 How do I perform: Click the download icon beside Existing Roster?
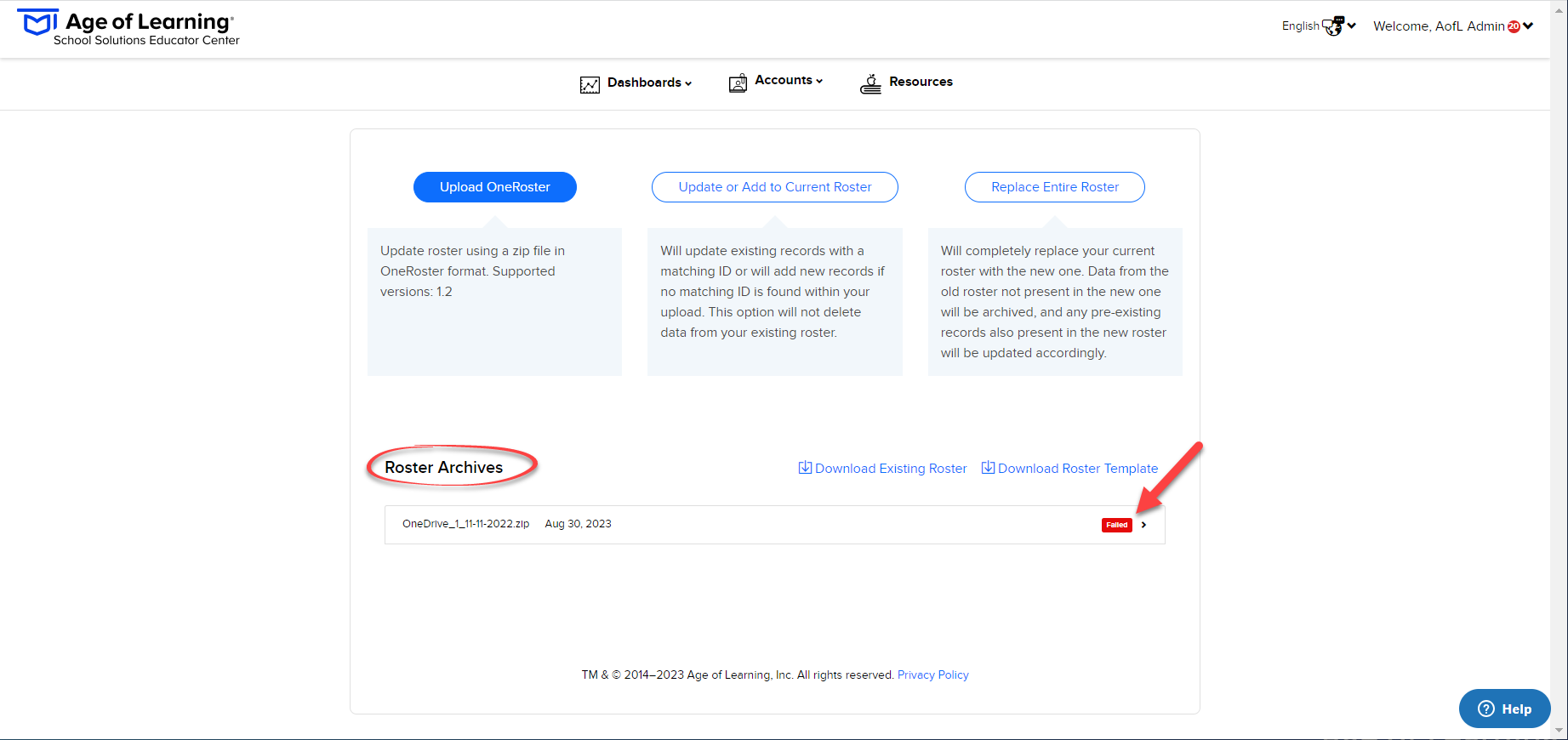pyautogui.click(x=805, y=468)
